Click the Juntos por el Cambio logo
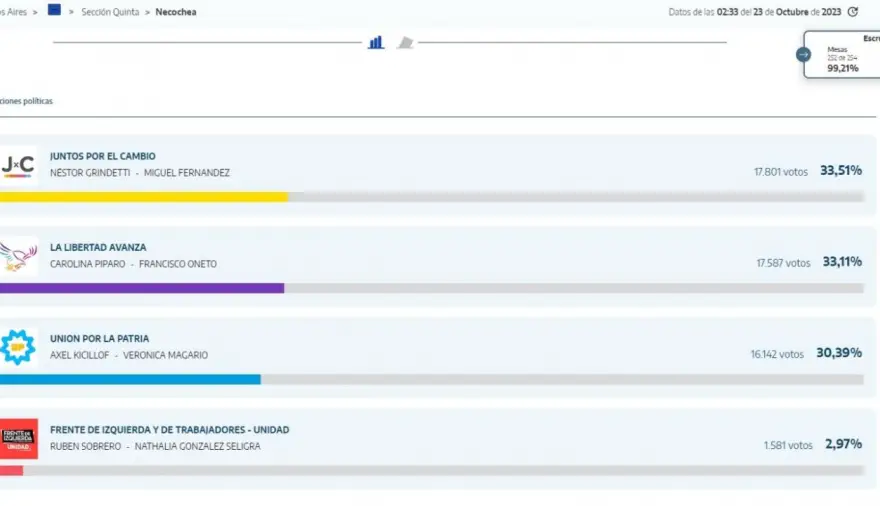Image resolution: width=880 pixels, height=506 pixels. 19,165
